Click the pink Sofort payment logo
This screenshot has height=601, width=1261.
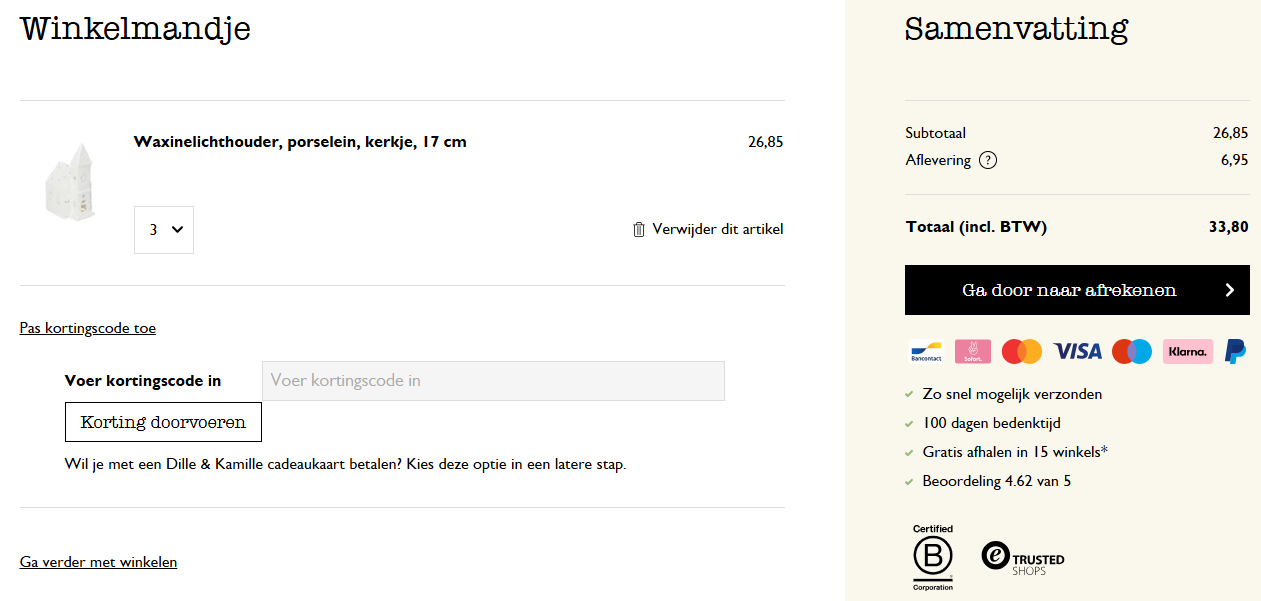click(x=972, y=351)
